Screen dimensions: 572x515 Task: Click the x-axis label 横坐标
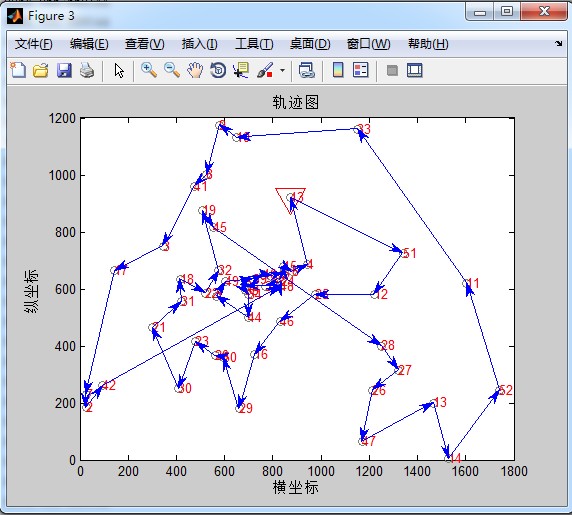(x=295, y=487)
